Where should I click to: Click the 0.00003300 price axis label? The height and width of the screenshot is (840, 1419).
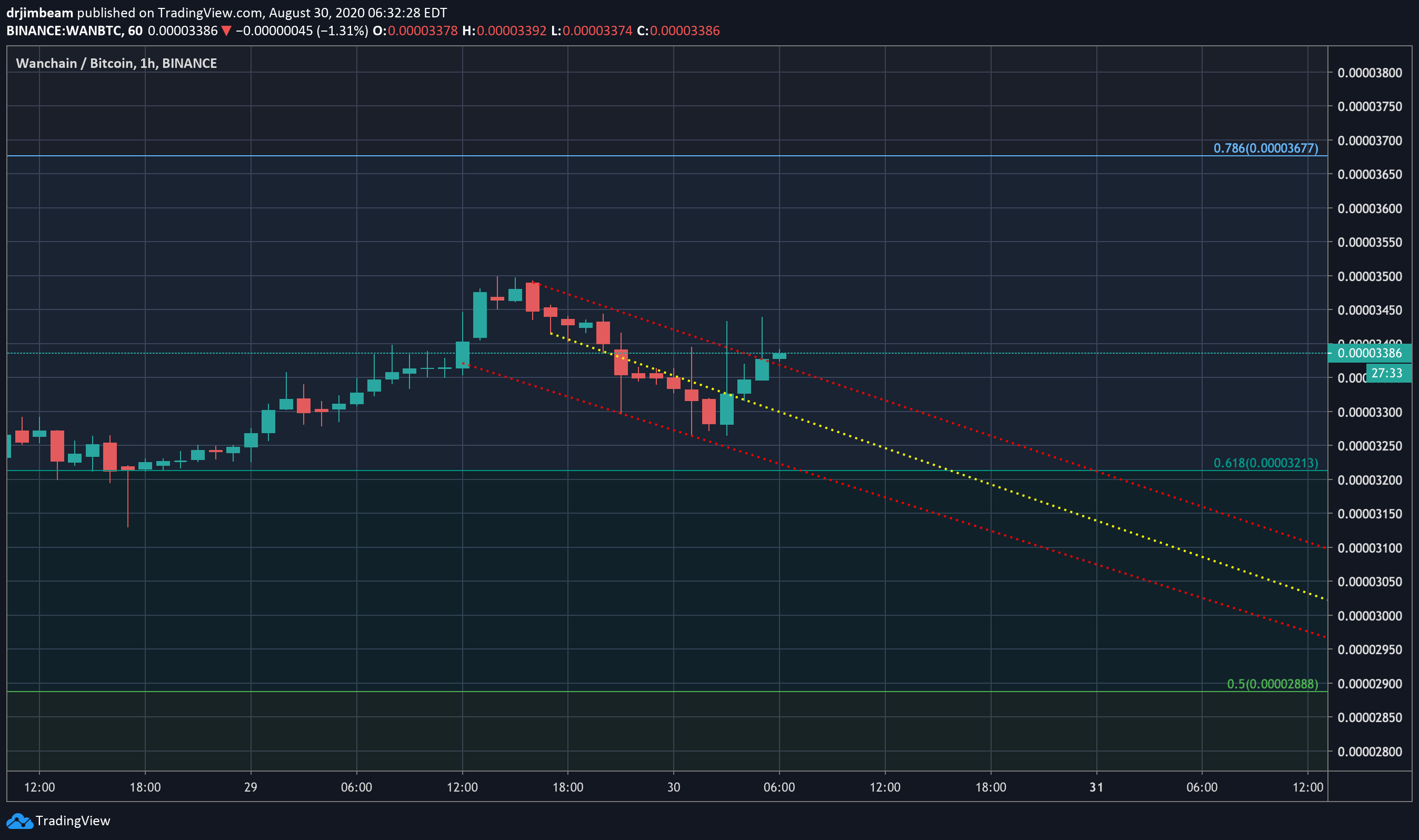point(1370,412)
